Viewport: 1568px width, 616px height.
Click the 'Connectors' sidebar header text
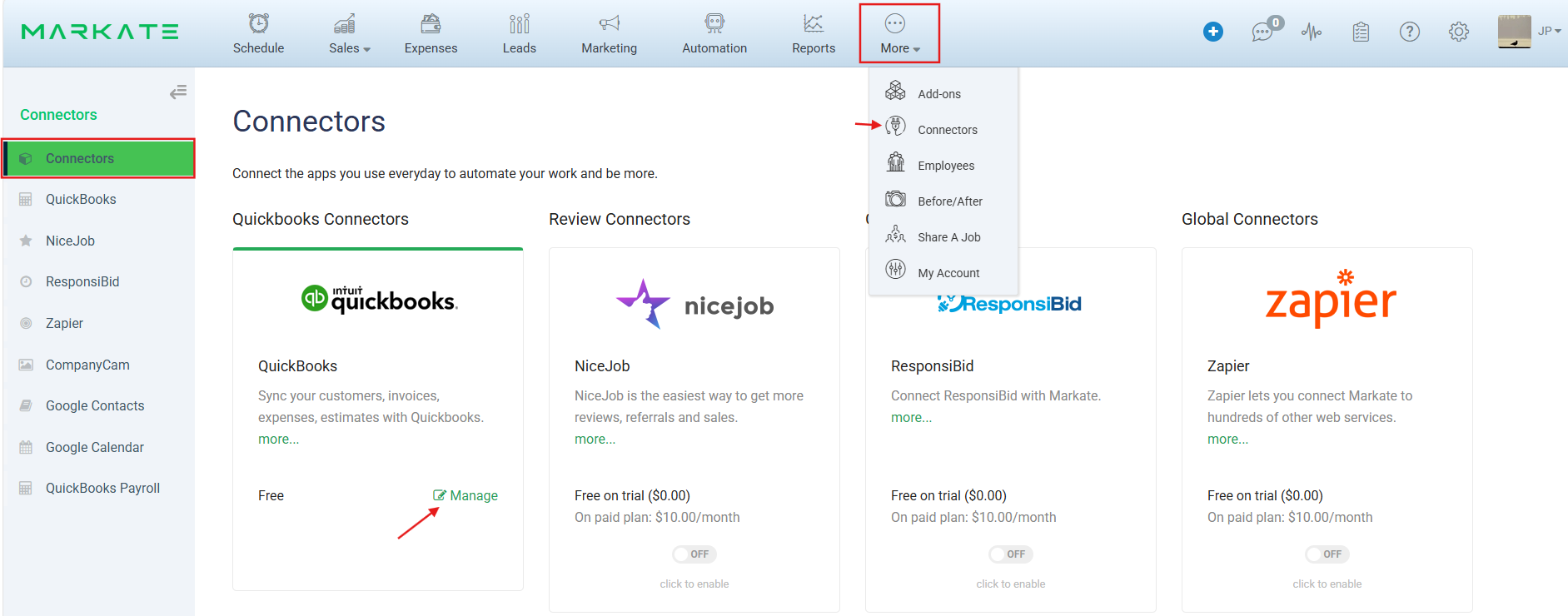[x=58, y=115]
